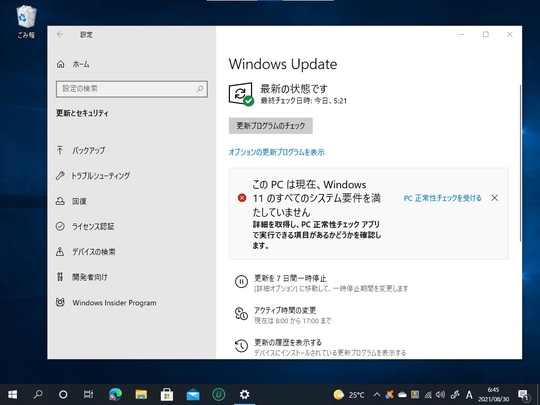Open the 25°C weather widget
The height and width of the screenshot is (405, 540).
click(349, 395)
